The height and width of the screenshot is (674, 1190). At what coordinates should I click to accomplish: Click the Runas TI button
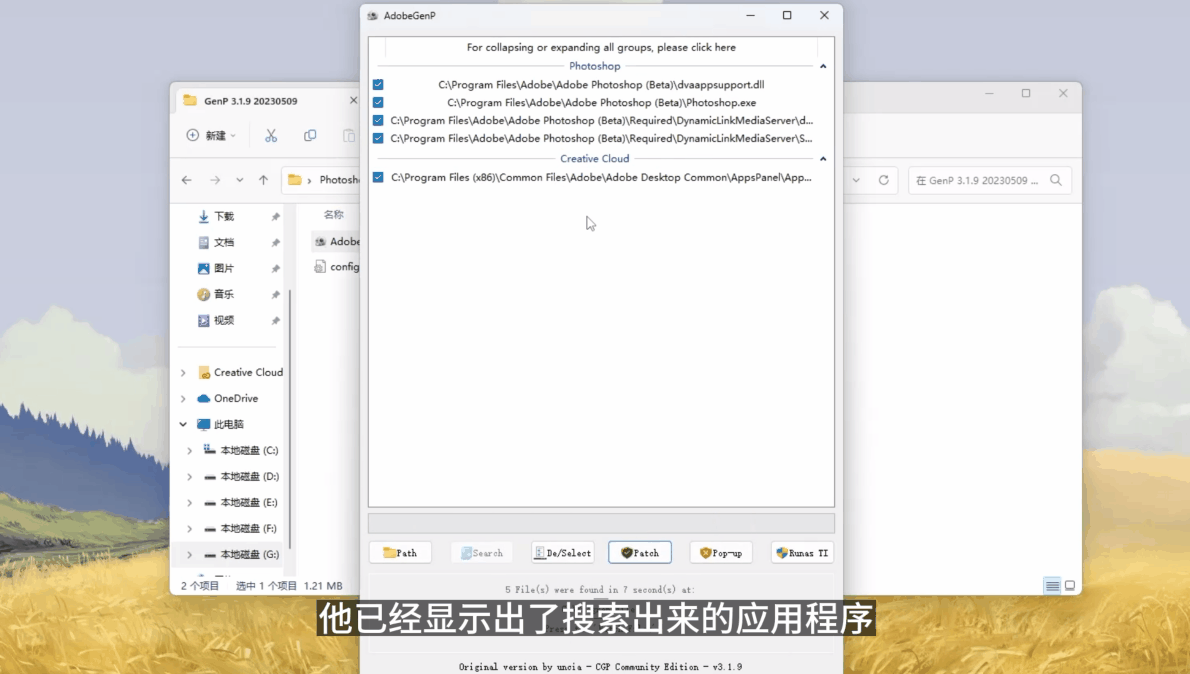click(802, 553)
